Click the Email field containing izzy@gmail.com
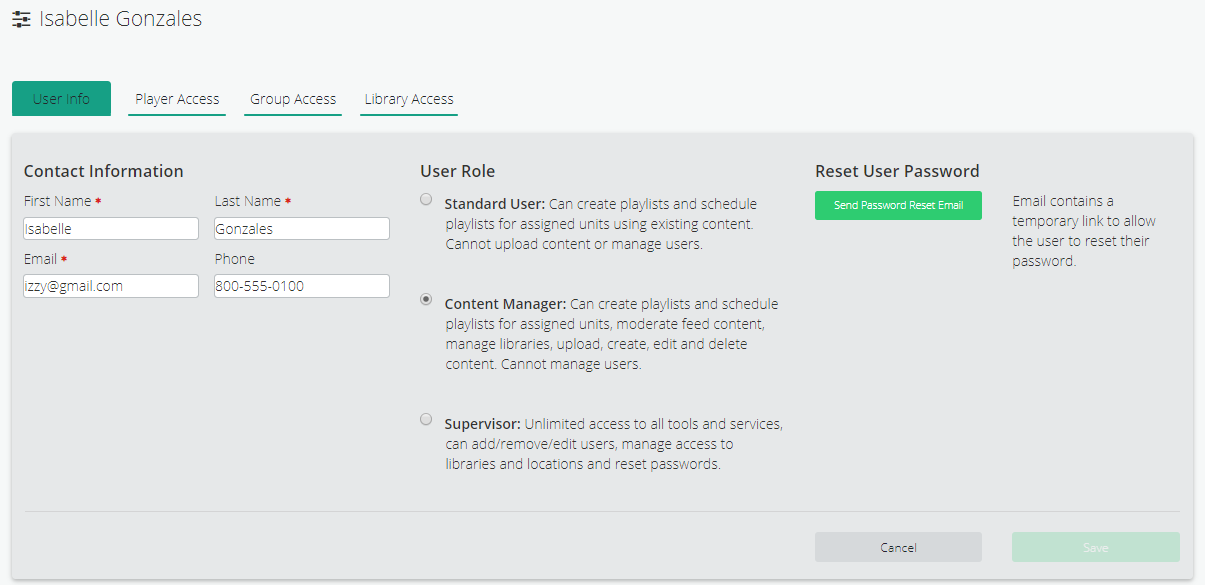This screenshot has height=585, width=1205. [x=110, y=286]
